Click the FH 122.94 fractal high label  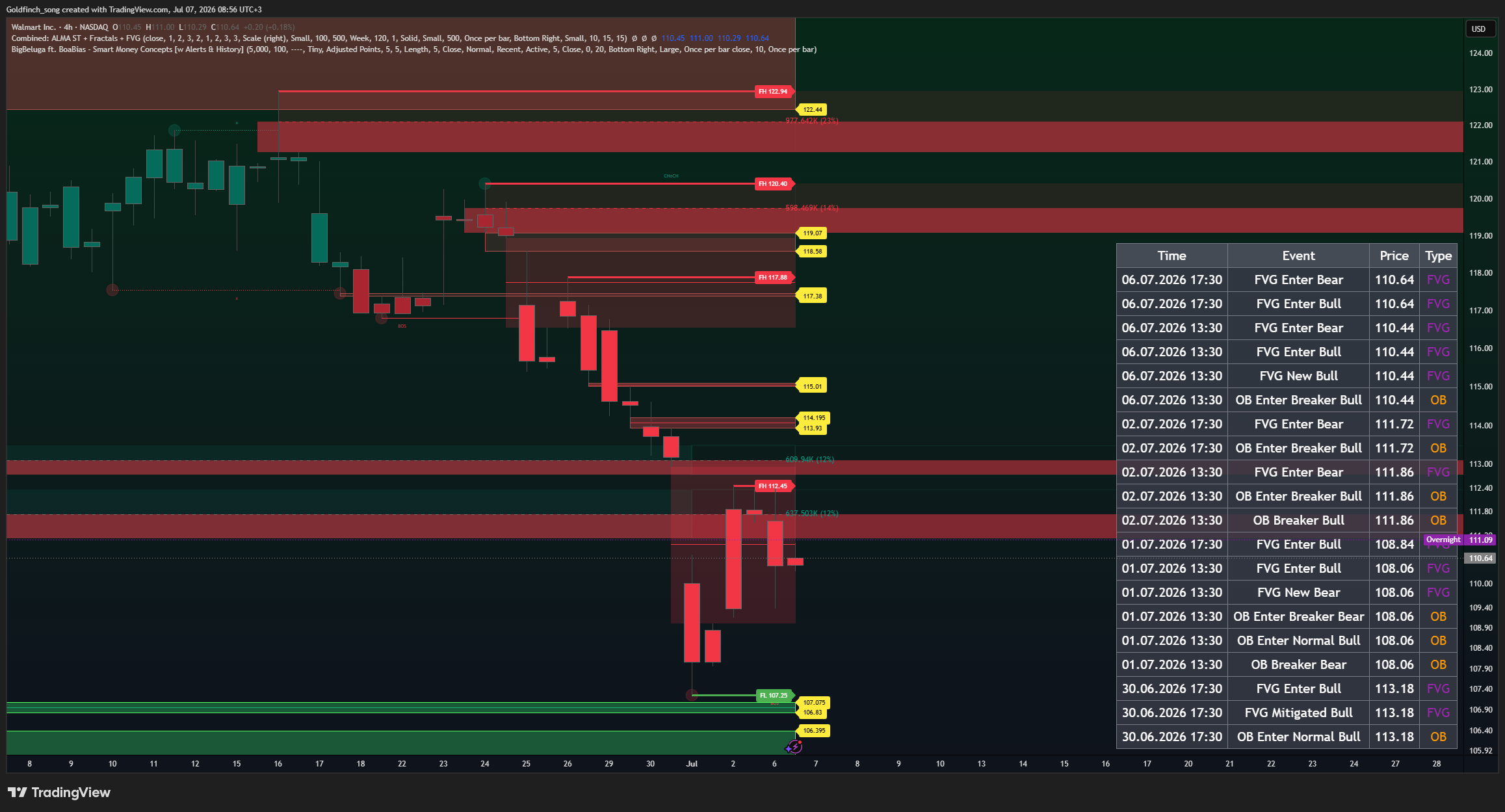773,92
